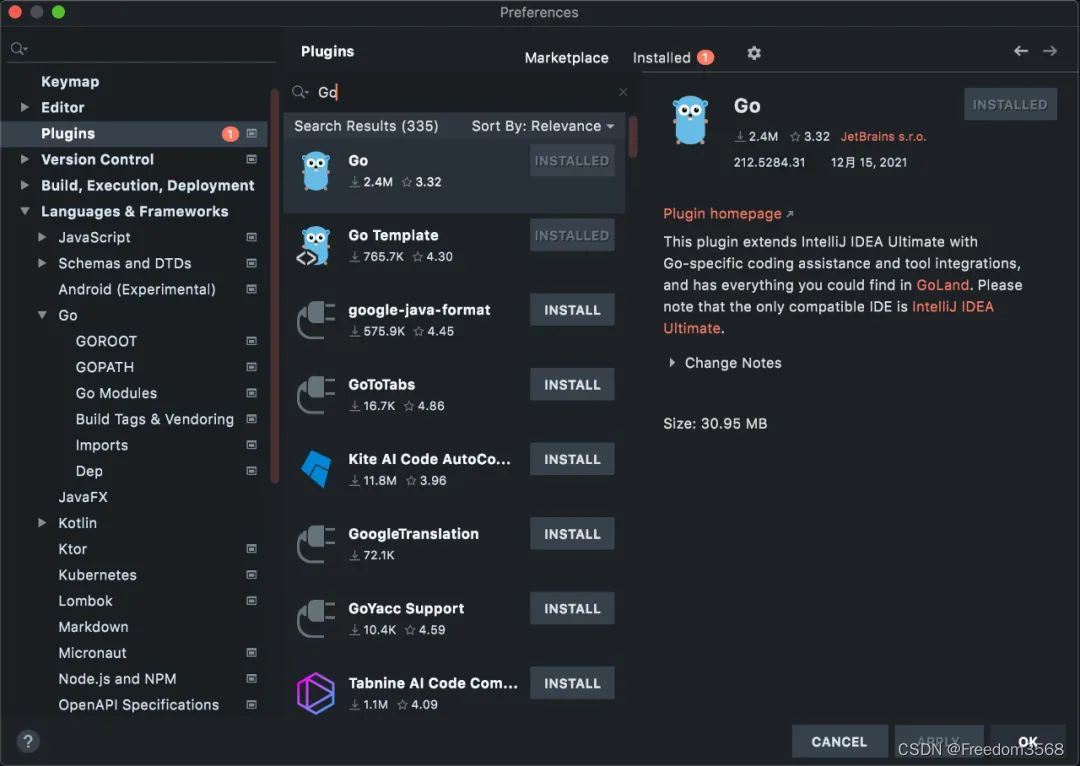Screen dimensions: 1080x766
Task: Click the forward navigation arrow
Action: point(1050,51)
